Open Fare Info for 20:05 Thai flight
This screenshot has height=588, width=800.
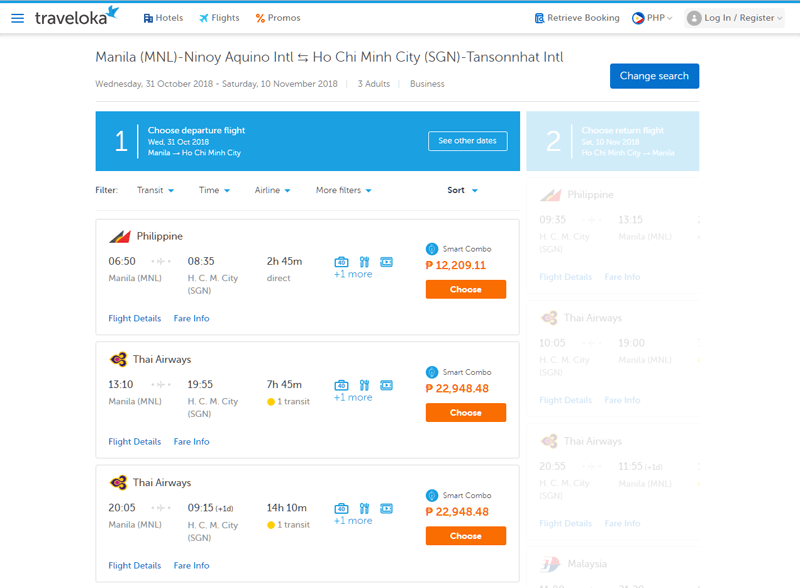(191, 566)
